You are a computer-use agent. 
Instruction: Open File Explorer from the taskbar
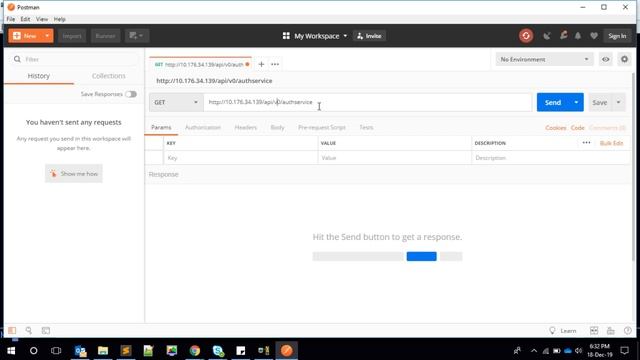pyautogui.click(x=103, y=351)
